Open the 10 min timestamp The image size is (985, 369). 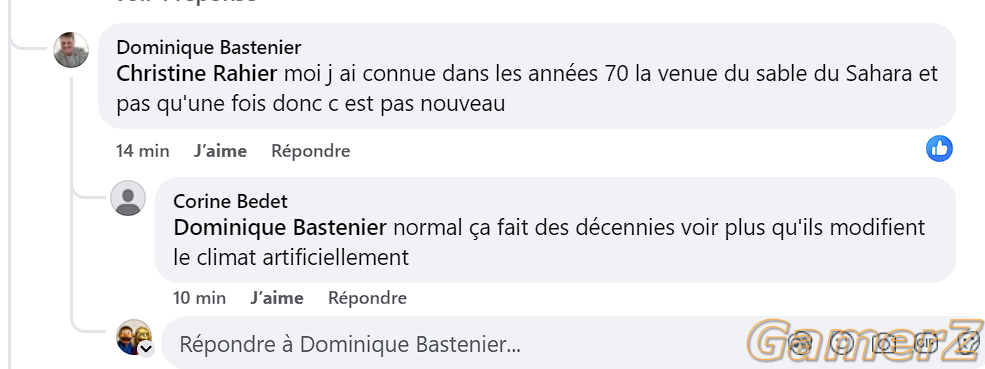[200, 297]
